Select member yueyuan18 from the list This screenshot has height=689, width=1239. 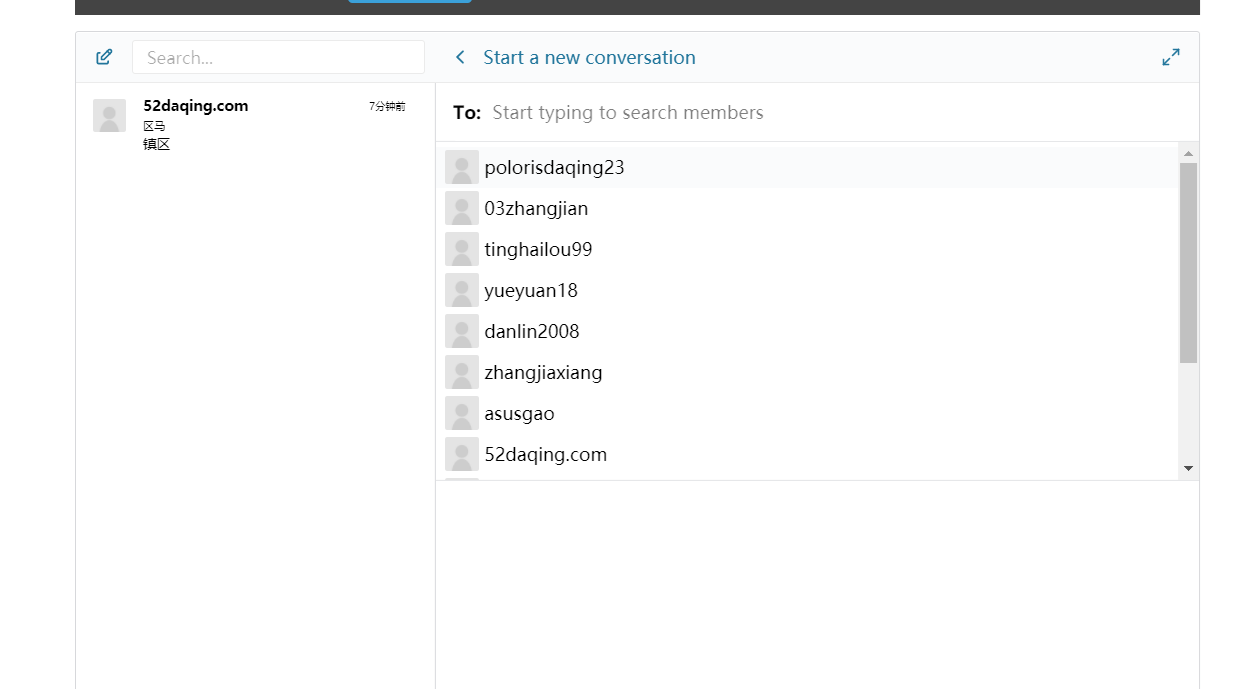tap(531, 290)
